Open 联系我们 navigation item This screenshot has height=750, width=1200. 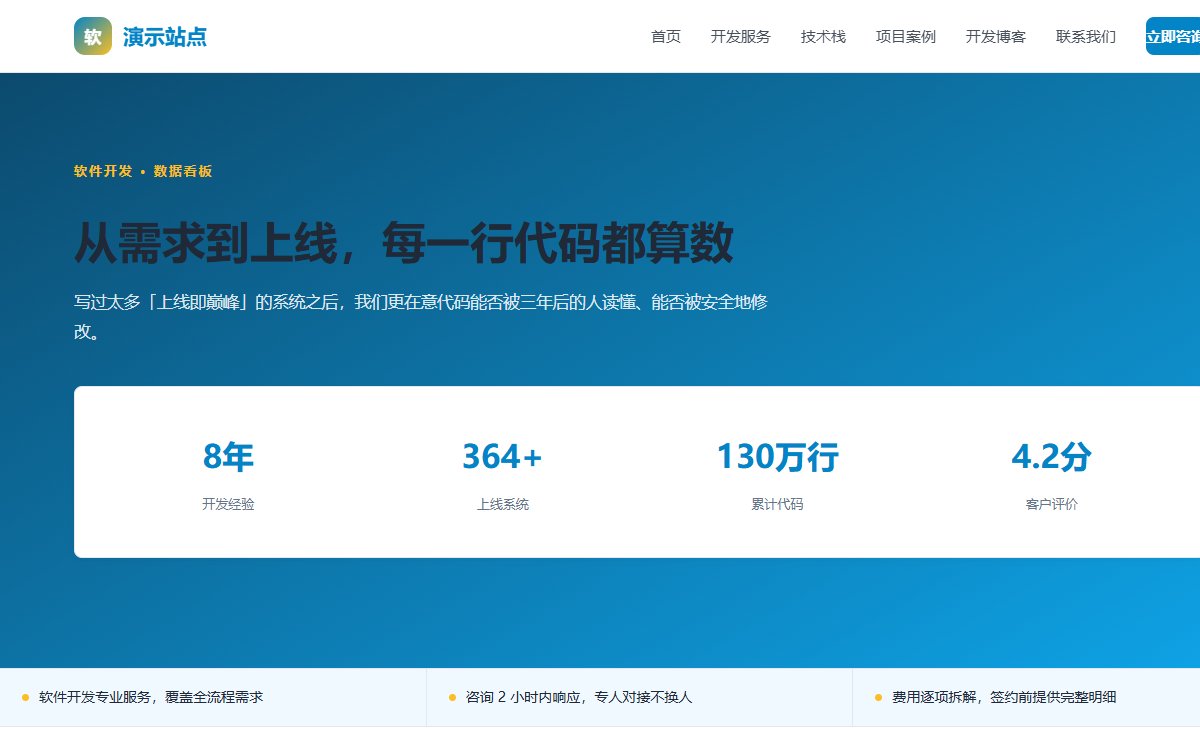tap(1086, 37)
